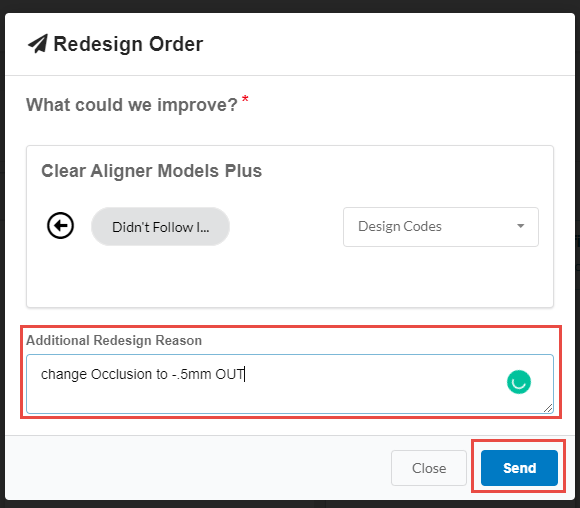Click the Design Codes caret arrow
Viewport: 580px width, 508px height.
point(520,226)
